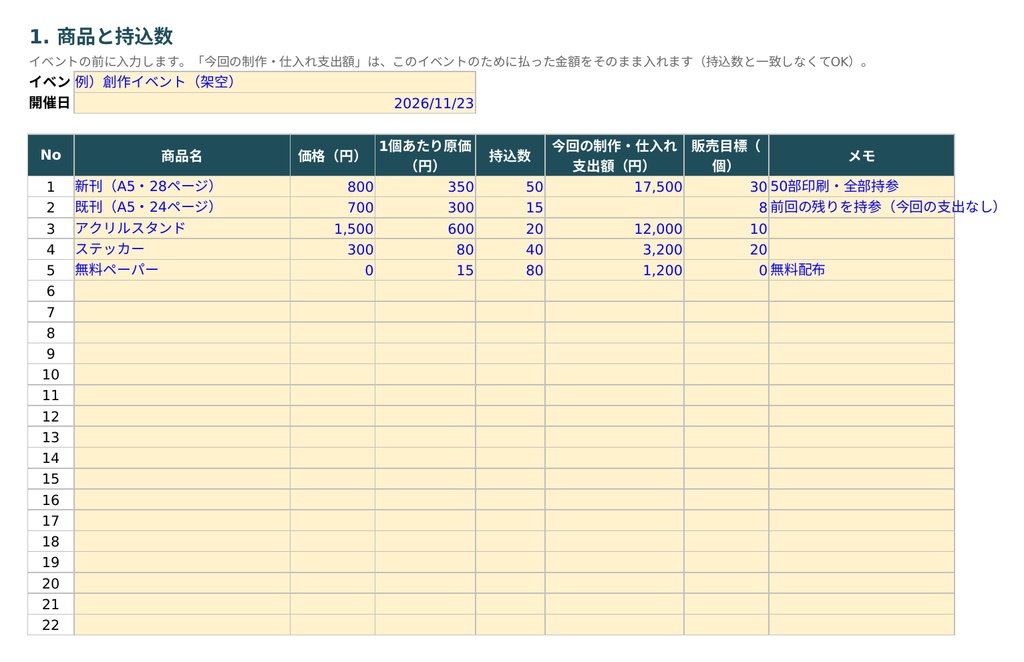Select the spending cell showing 12,000
The width and height of the screenshot is (1024, 662).
click(x=615, y=229)
